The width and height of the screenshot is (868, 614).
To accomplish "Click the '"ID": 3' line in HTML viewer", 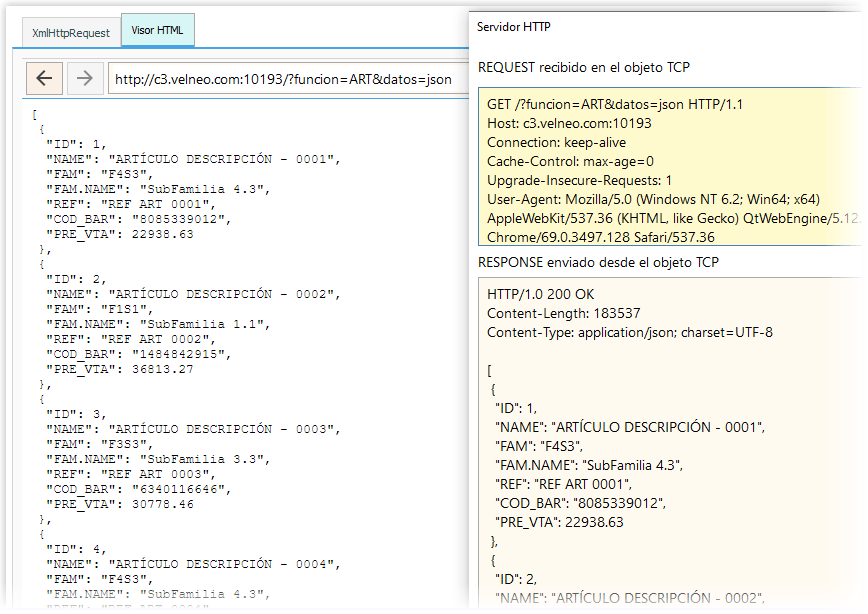I will click(x=82, y=413).
